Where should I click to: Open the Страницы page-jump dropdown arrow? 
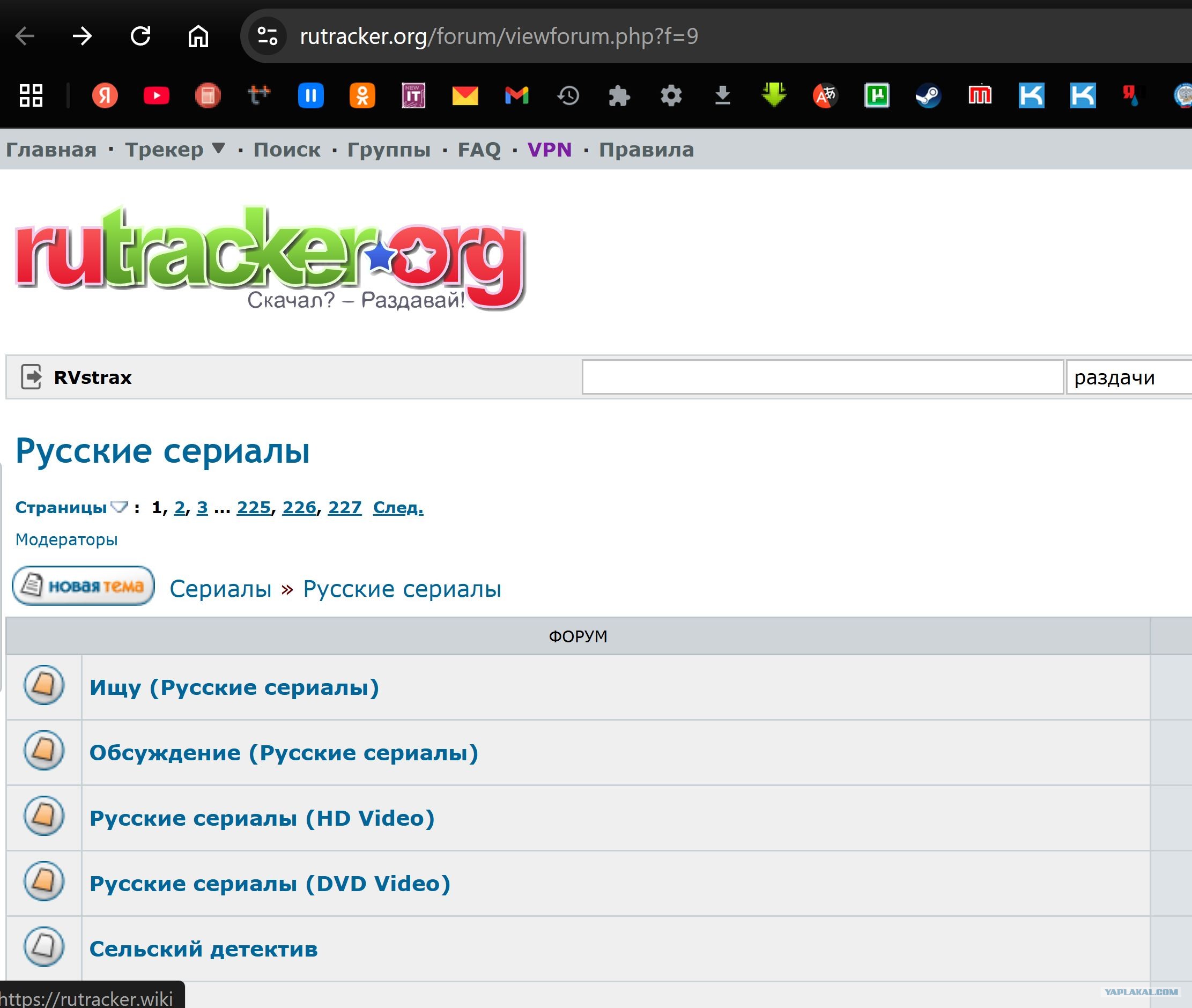coord(119,507)
